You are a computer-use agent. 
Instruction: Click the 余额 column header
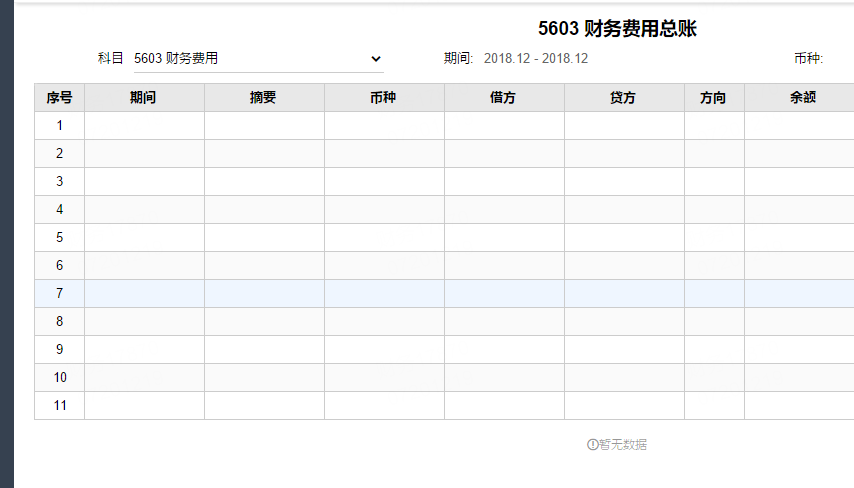tap(799, 97)
